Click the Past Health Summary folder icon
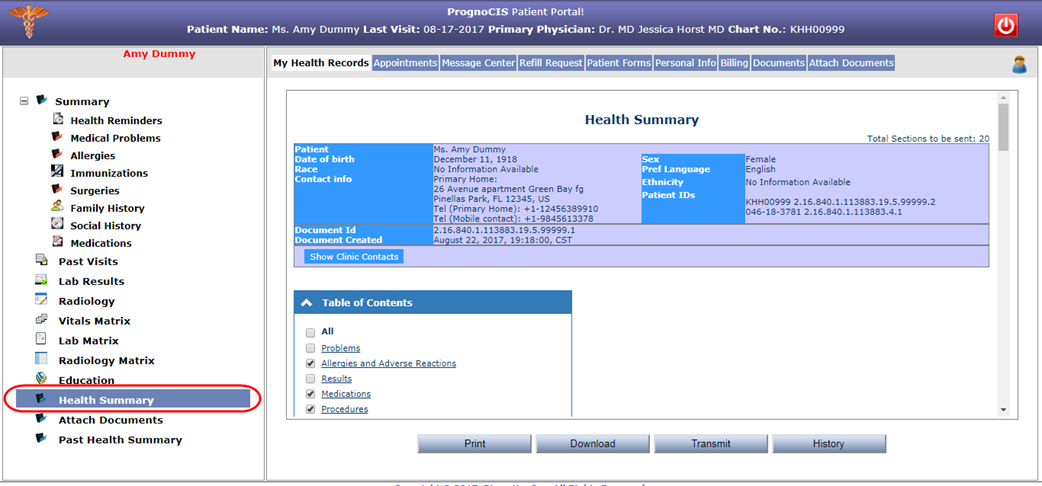1042x486 pixels. pos(41,439)
